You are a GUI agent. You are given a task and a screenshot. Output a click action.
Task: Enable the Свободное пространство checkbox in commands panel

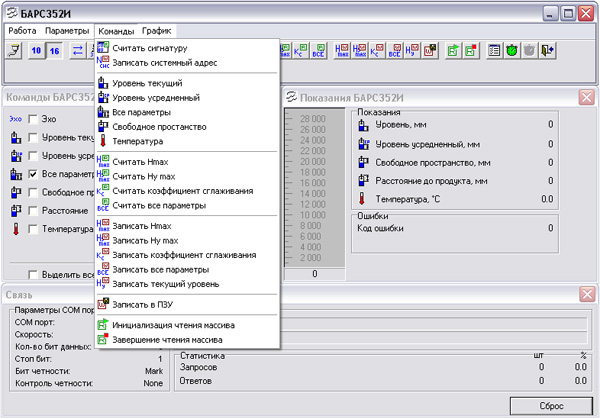pos(33,192)
